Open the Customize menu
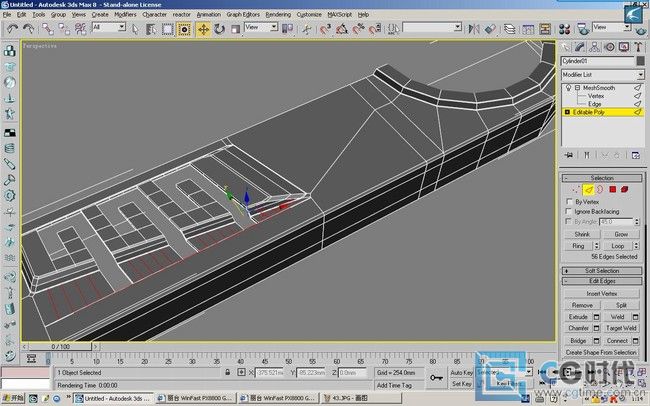 pos(309,15)
